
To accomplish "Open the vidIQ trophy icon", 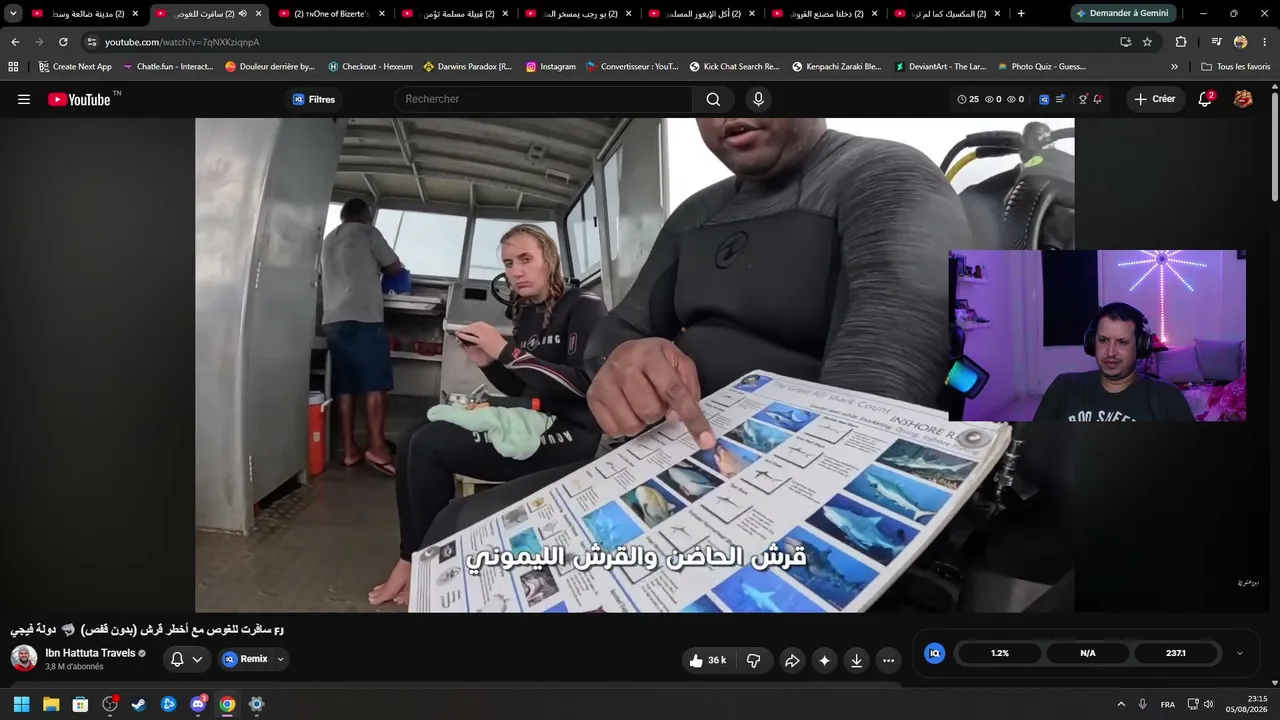I will (x=1082, y=99).
